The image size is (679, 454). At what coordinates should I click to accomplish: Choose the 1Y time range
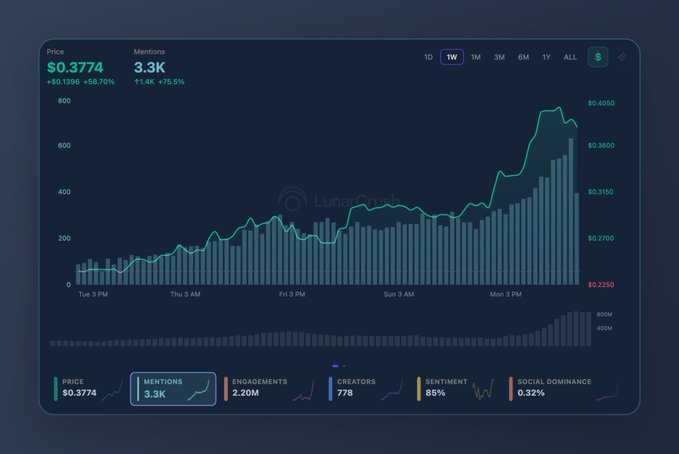pyautogui.click(x=546, y=57)
